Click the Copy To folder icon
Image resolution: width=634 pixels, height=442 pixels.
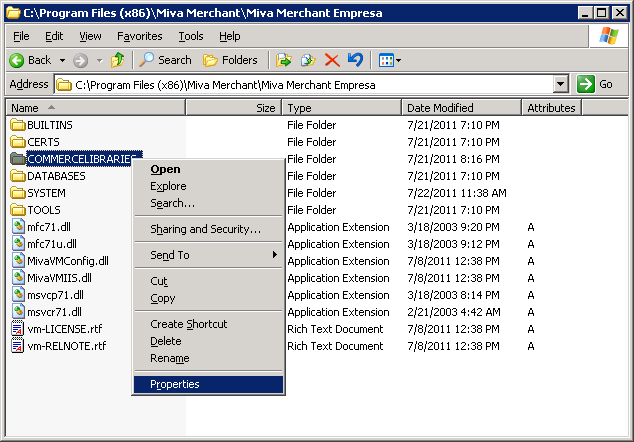pos(308,60)
